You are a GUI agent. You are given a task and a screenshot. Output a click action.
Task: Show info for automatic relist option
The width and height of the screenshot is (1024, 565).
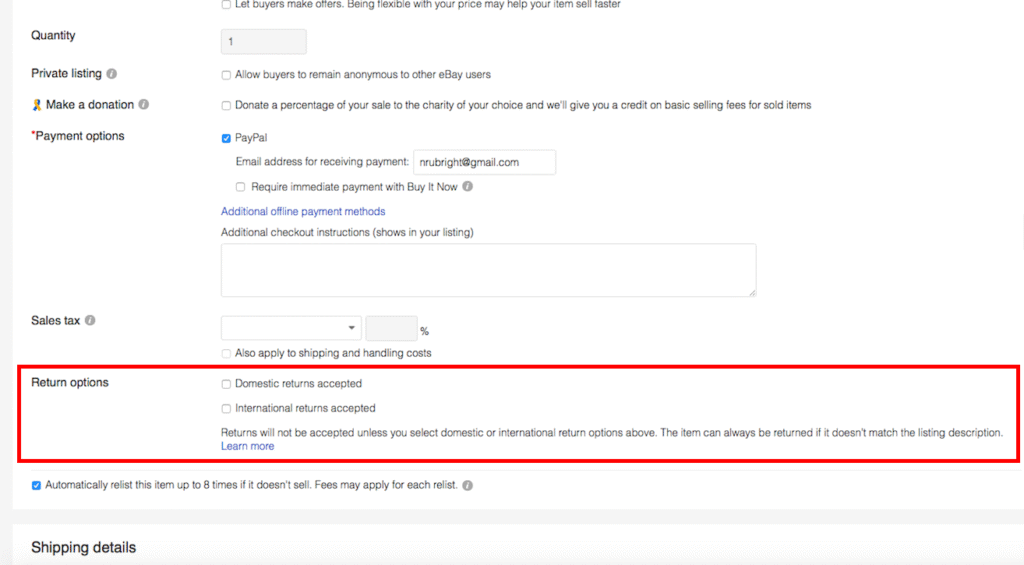tap(468, 486)
